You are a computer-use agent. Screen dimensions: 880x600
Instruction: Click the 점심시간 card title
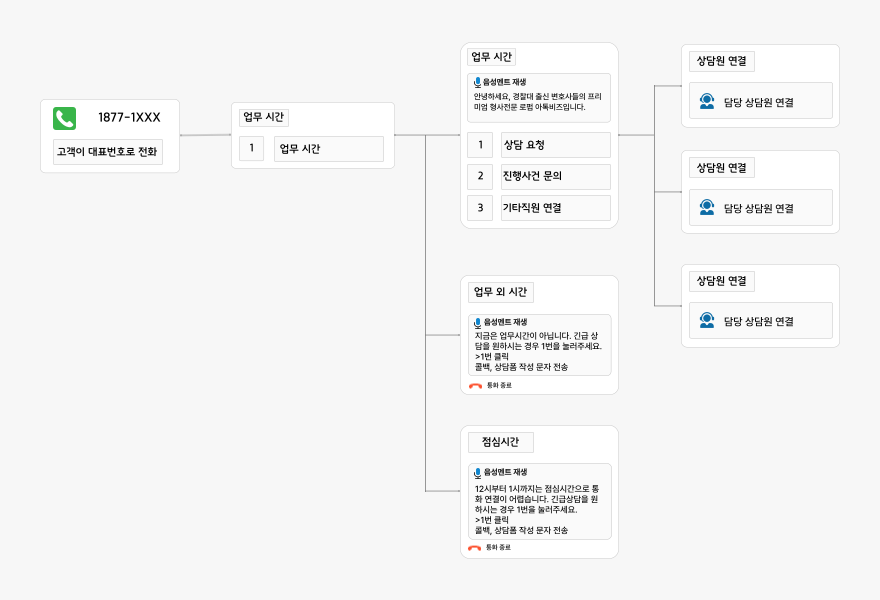tap(500, 442)
